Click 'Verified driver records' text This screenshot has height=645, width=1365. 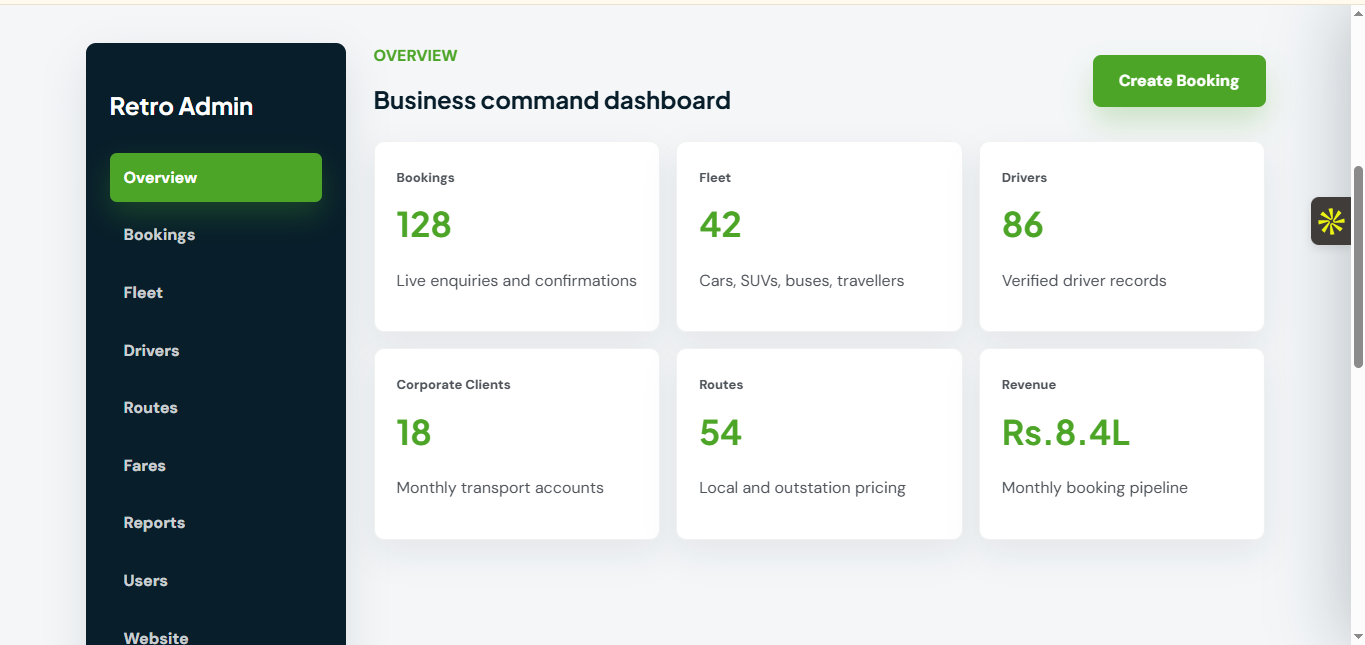[x=1084, y=281]
